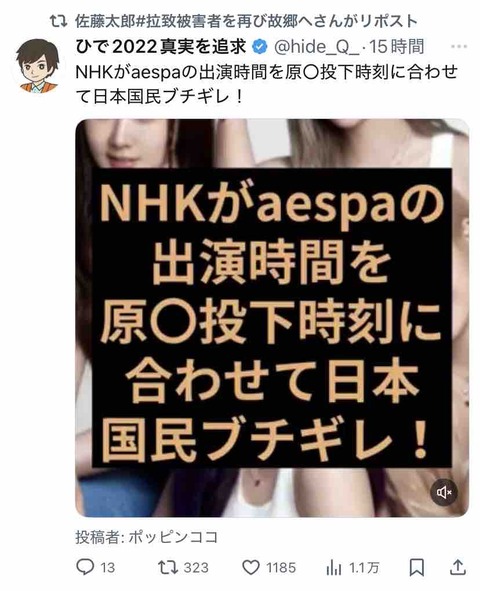Click the repost indicator icon at top

[59, 21]
